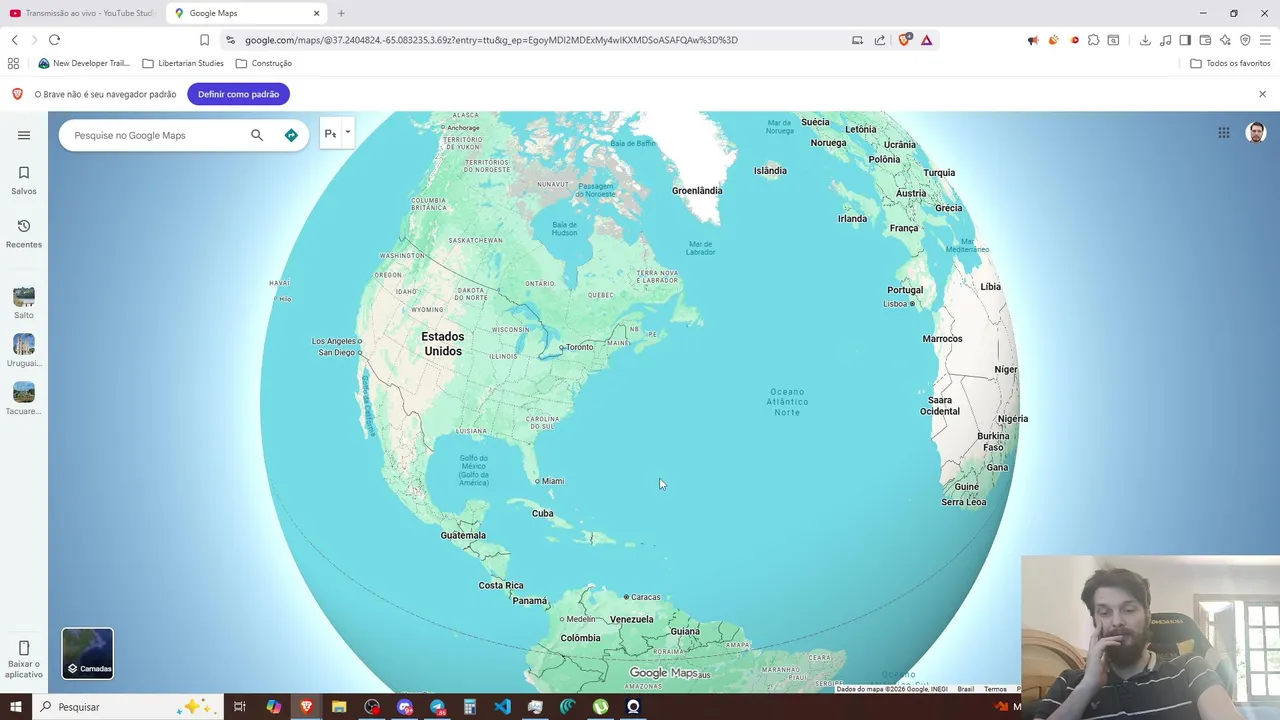Switch to Transmissão ao vivo YouTube Studio tab

(82, 13)
